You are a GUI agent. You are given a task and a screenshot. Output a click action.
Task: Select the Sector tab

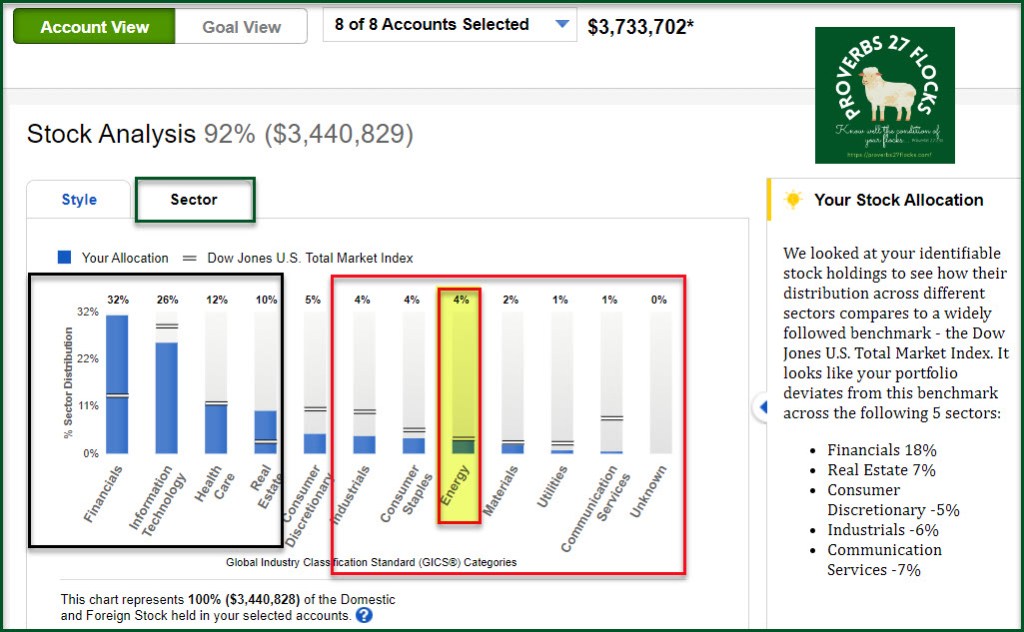pyautogui.click(x=194, y=200)
